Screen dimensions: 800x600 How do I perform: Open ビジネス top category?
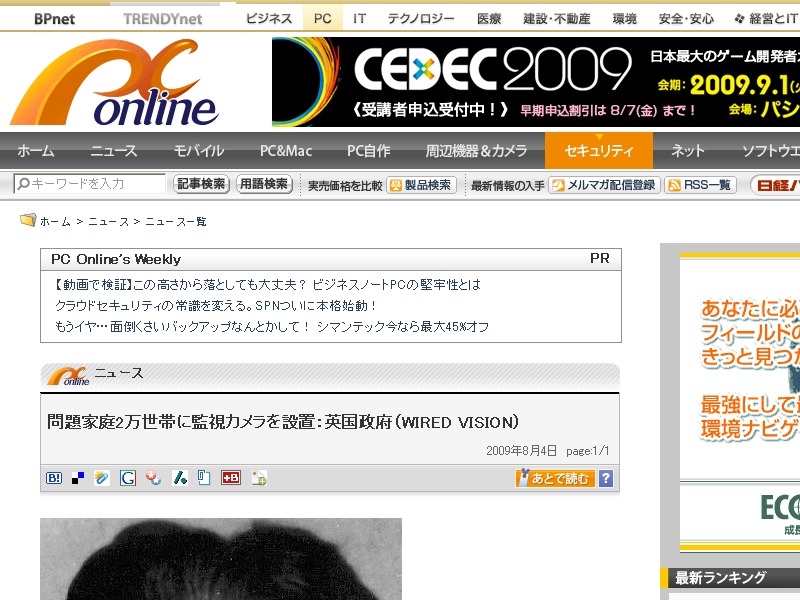[269, 19]
